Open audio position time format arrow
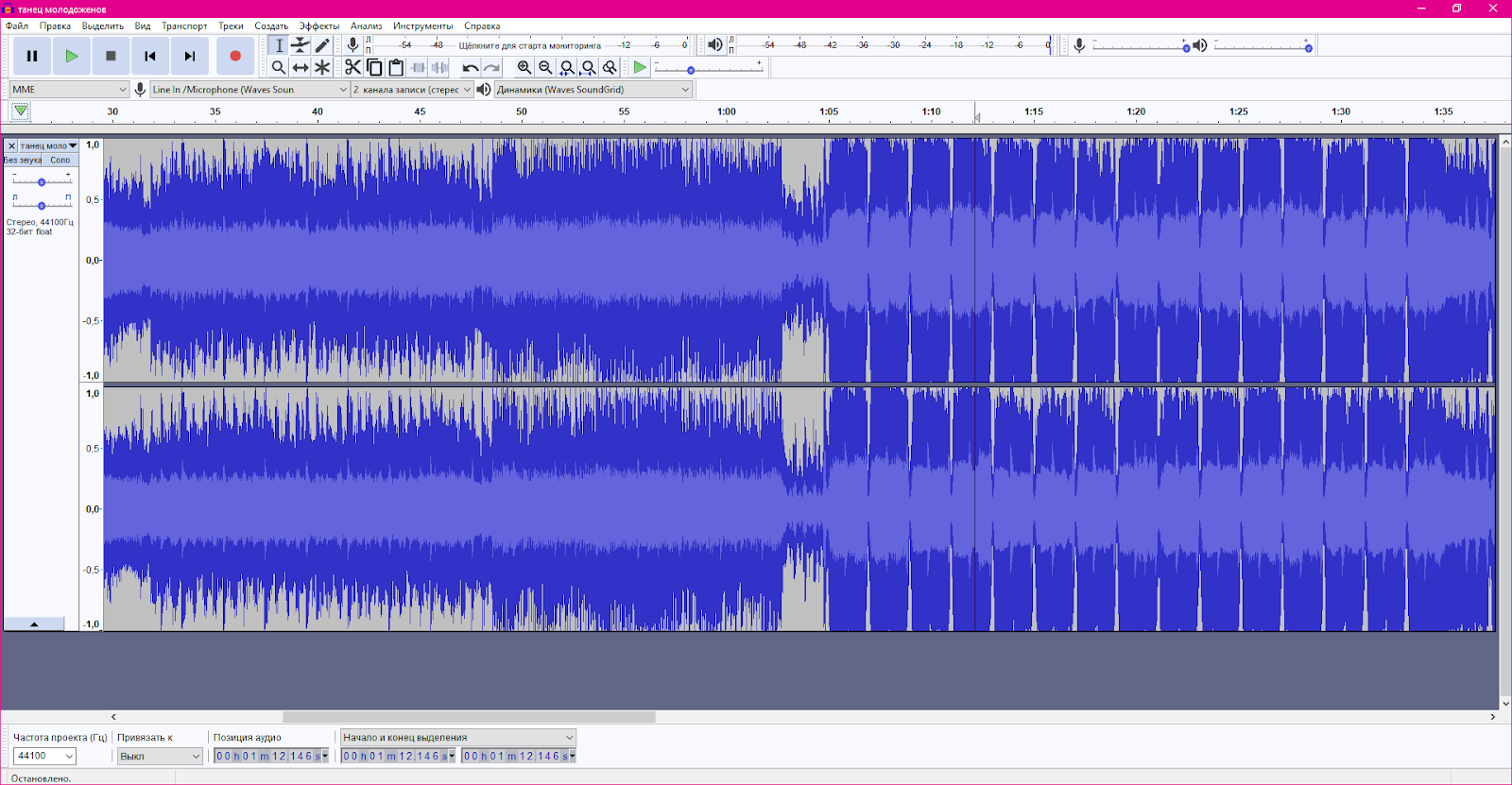This screenshot has width=1512, height=785. point(325,756)
